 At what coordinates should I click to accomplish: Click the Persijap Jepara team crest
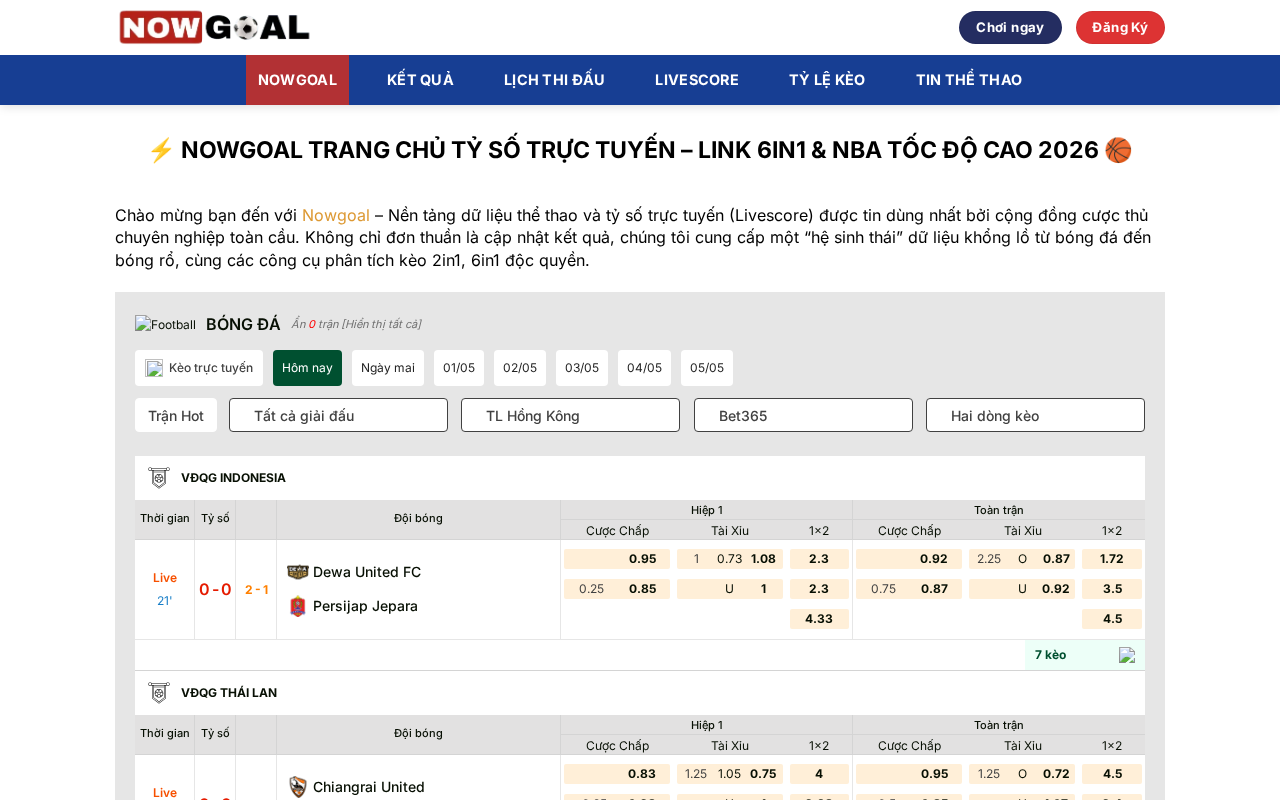[298, 606]
